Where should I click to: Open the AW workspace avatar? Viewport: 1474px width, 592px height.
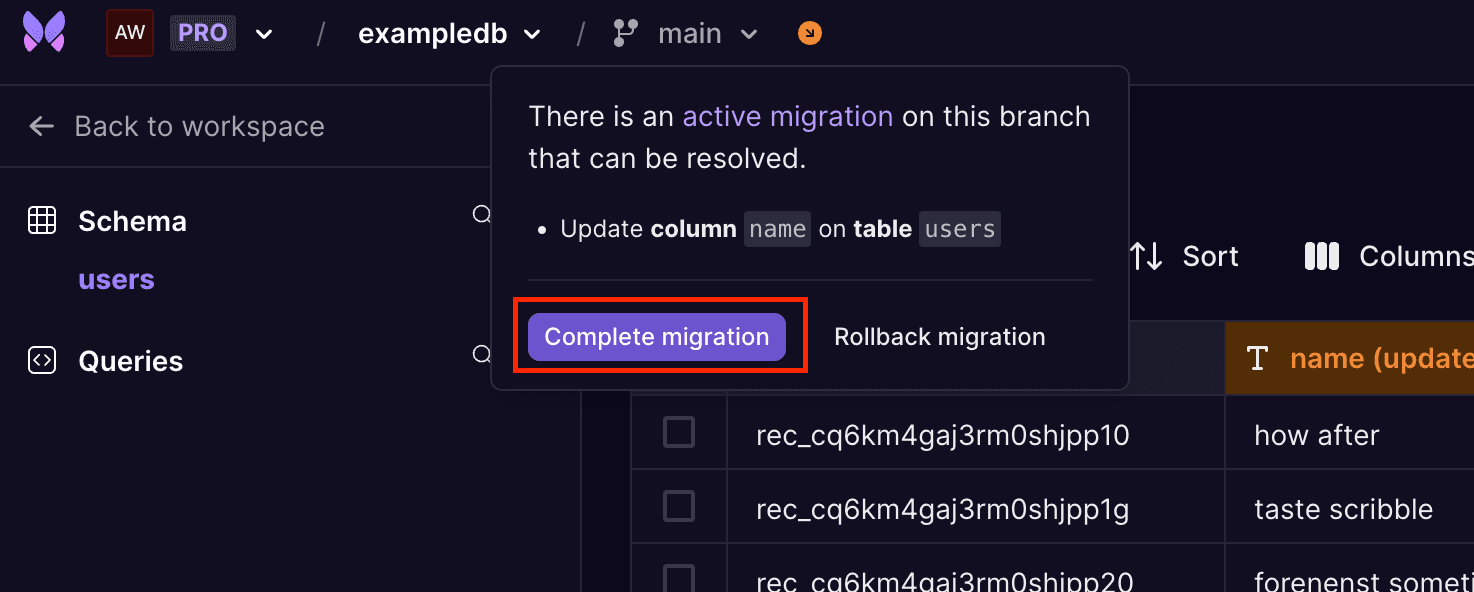coord(129,31)
